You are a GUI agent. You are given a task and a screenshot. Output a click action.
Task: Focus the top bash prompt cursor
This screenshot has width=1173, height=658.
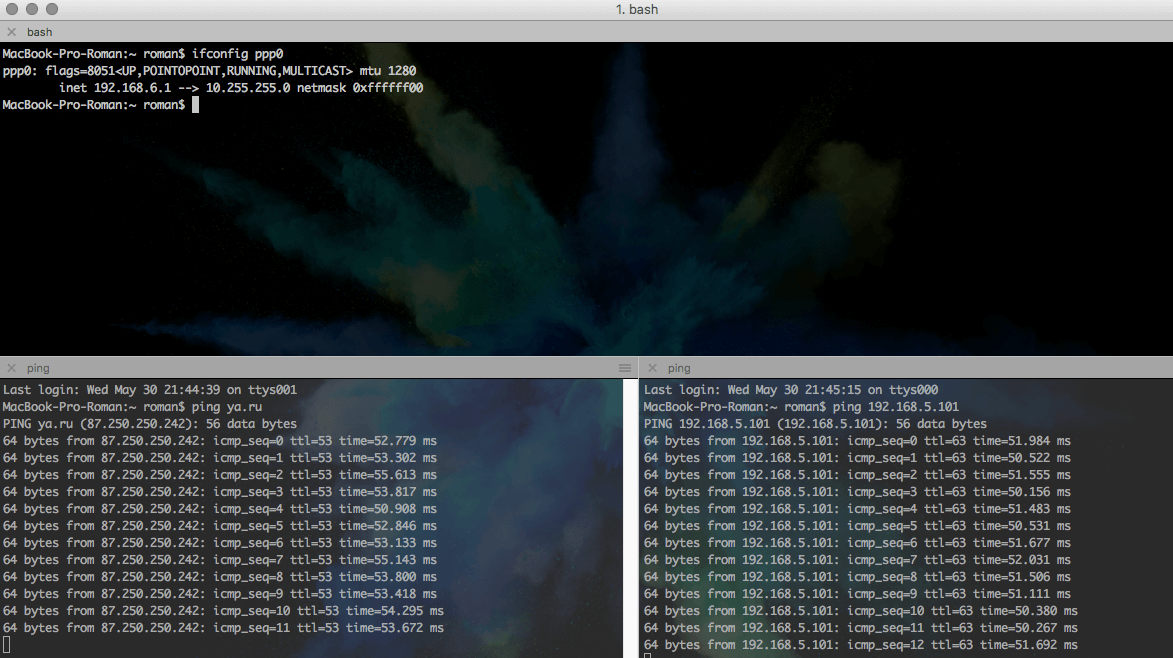point(196,105)
